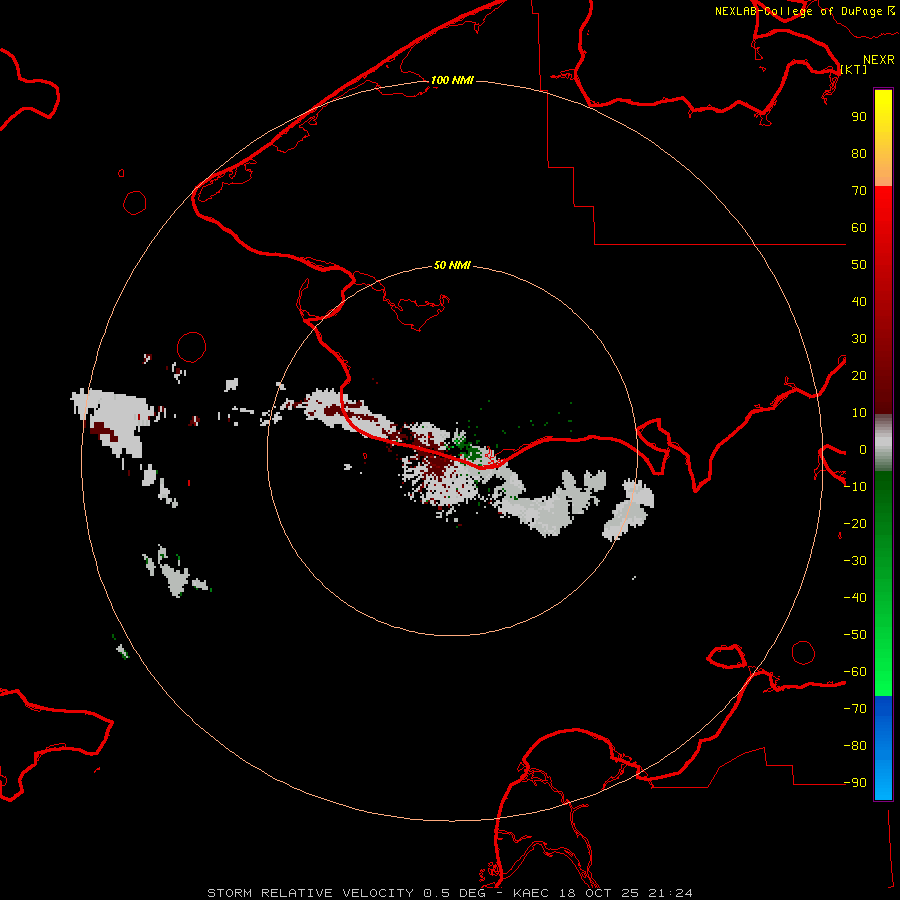900x900 pixels.
Task: Click the 100 NMI range ring label
Action: pyautogui.click(x=452, y=80)
